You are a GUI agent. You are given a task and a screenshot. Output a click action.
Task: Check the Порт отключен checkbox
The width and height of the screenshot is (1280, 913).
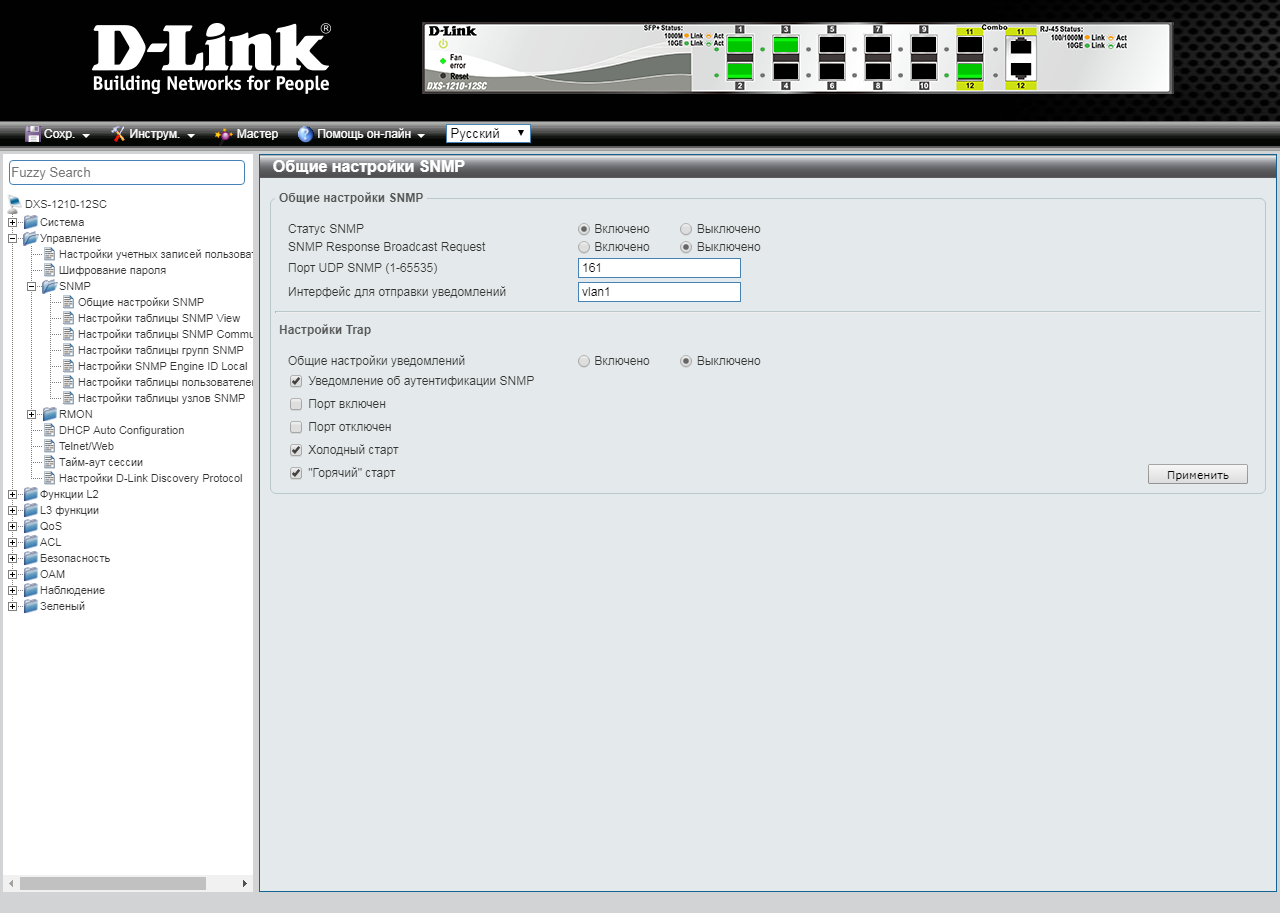pyautogui.click(x=296, y=427)
